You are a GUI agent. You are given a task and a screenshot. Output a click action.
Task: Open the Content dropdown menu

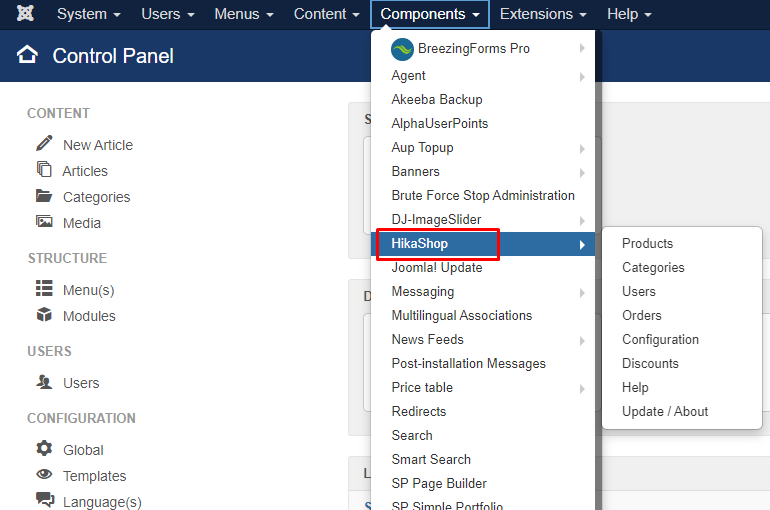(x=327, y=14)
